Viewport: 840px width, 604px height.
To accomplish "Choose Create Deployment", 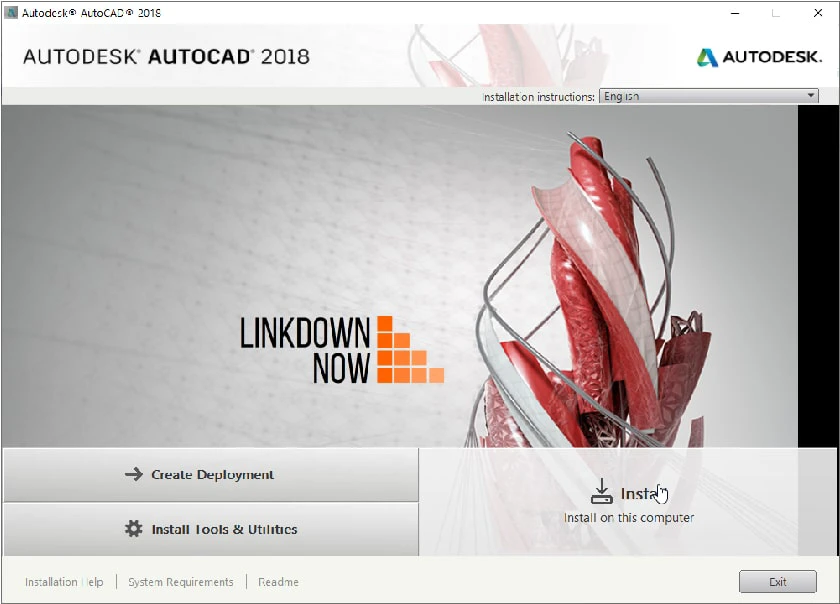I will pos(211,474).
